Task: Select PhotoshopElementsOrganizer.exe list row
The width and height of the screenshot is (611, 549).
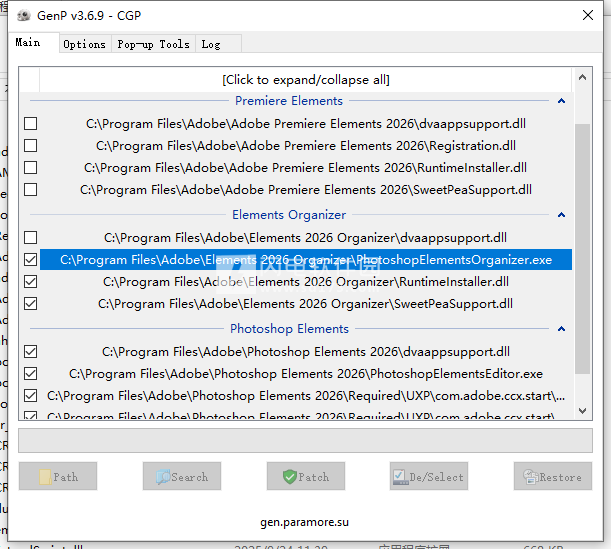Action: tap(305, 260)
